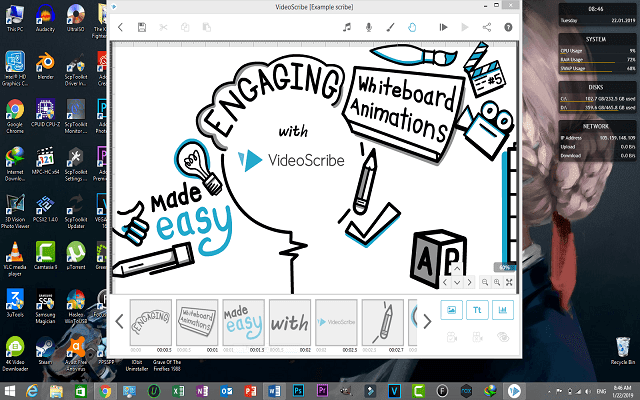This screenshot has height=400, width=640.
Task: Click the add text Tt button
Action: (x=478, y=310)
